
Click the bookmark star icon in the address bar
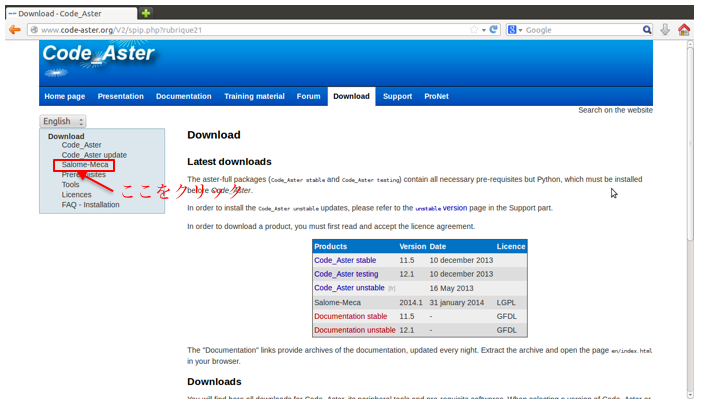click(474, 30)
